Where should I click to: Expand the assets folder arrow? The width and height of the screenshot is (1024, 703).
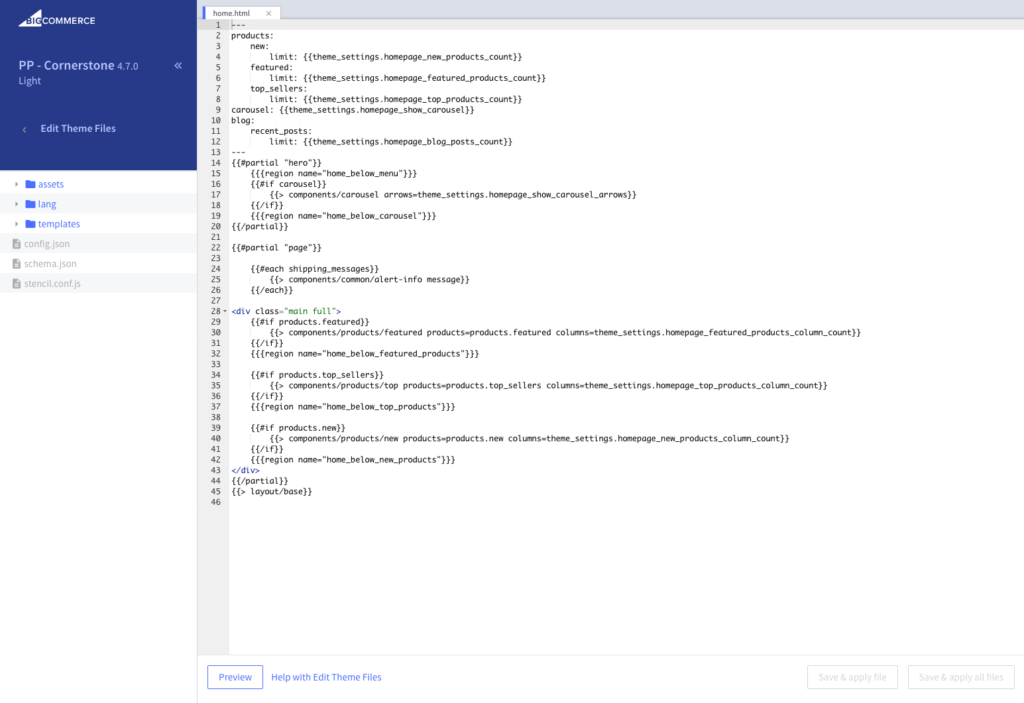click(x=16, y=184)
